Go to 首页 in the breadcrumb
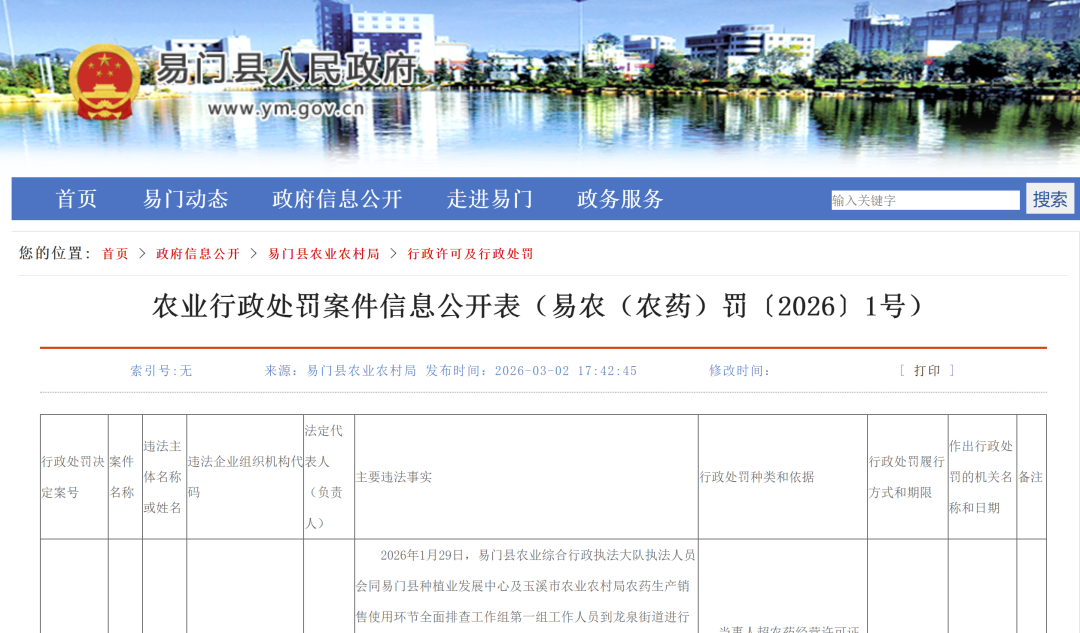Screen dimensions: 1080x633 tap(115, 254)
